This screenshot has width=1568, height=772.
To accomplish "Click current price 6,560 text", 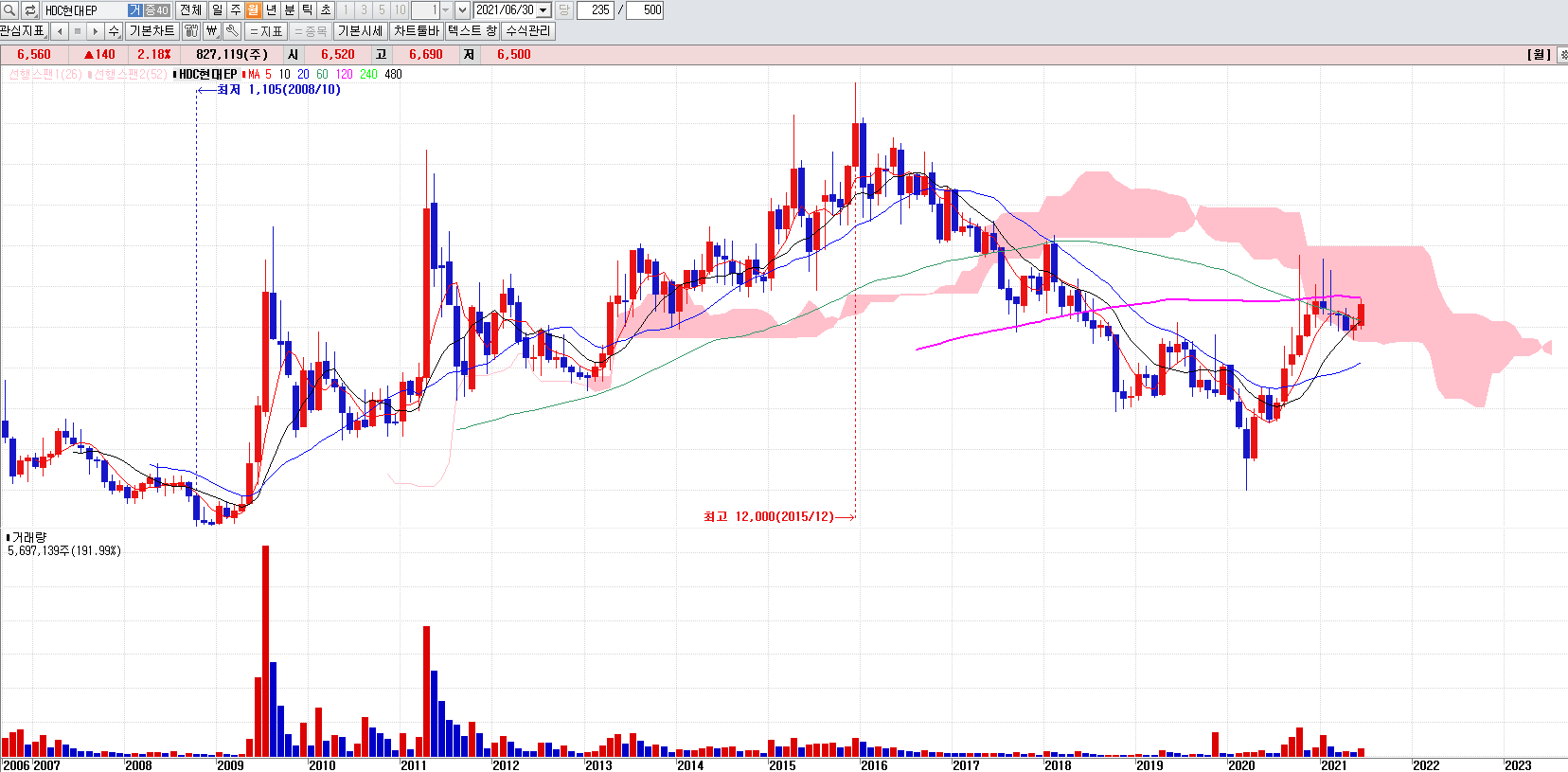I will (x=34, y=55).
